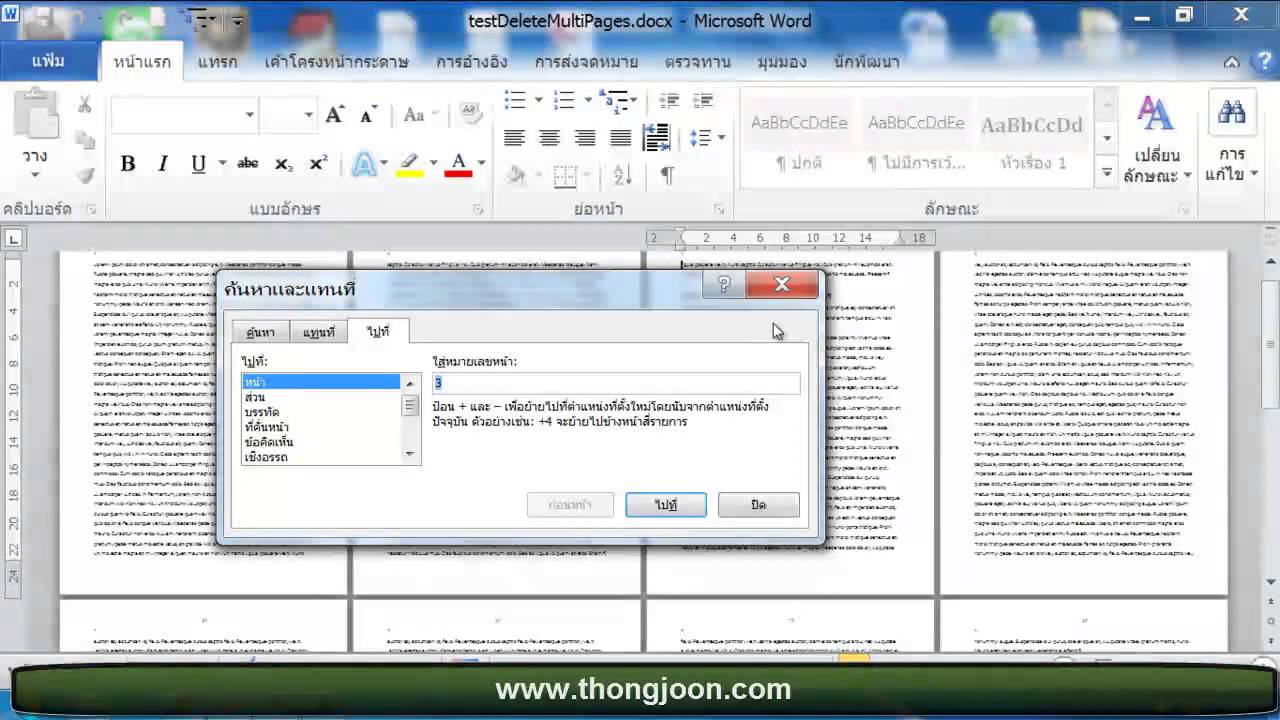Open the font color dropdown arrow
The image size is (1280, 720).
[x=481, y=164]
